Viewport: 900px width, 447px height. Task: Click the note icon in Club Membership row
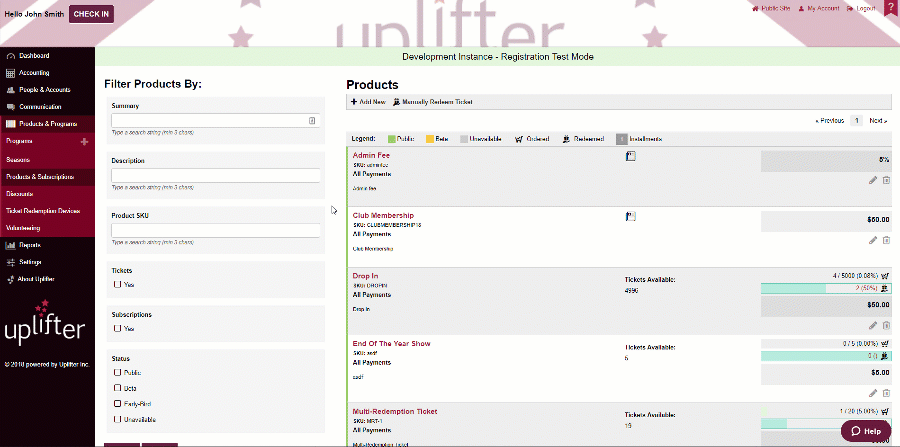click(x=630, y=216)
